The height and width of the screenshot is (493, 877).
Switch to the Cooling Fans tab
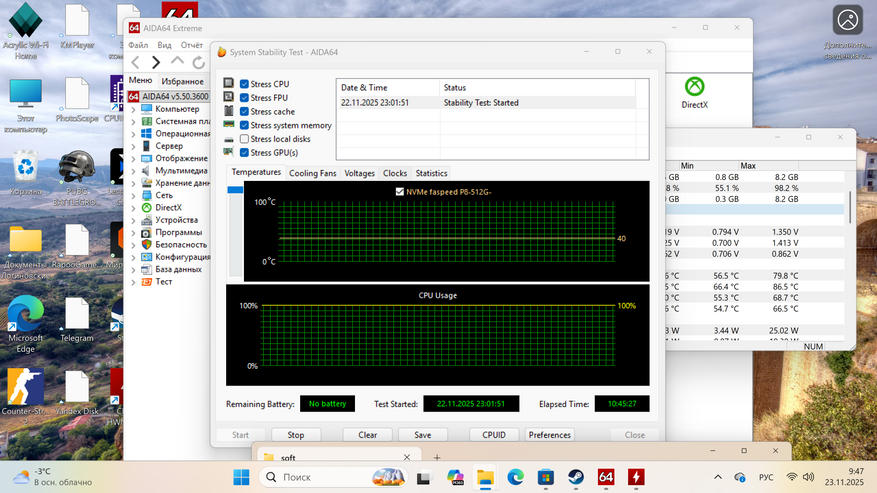pos(313,173)
